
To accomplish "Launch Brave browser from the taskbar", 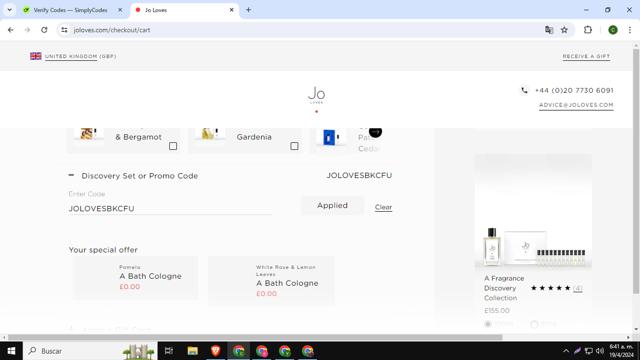I will [x=216, y=351].
